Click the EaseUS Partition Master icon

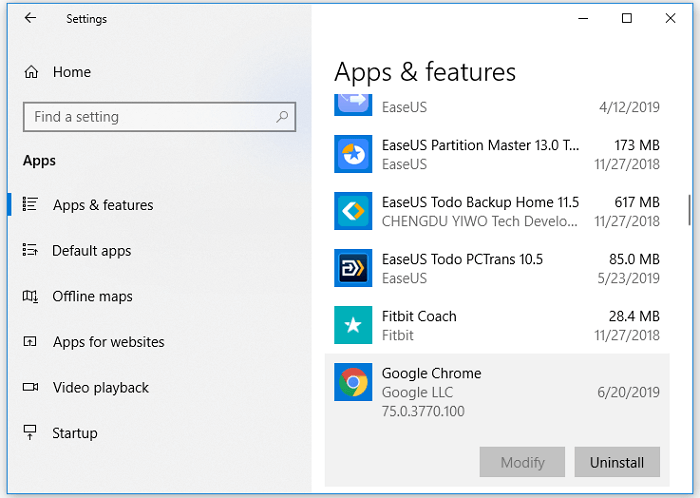coord(353,154)
